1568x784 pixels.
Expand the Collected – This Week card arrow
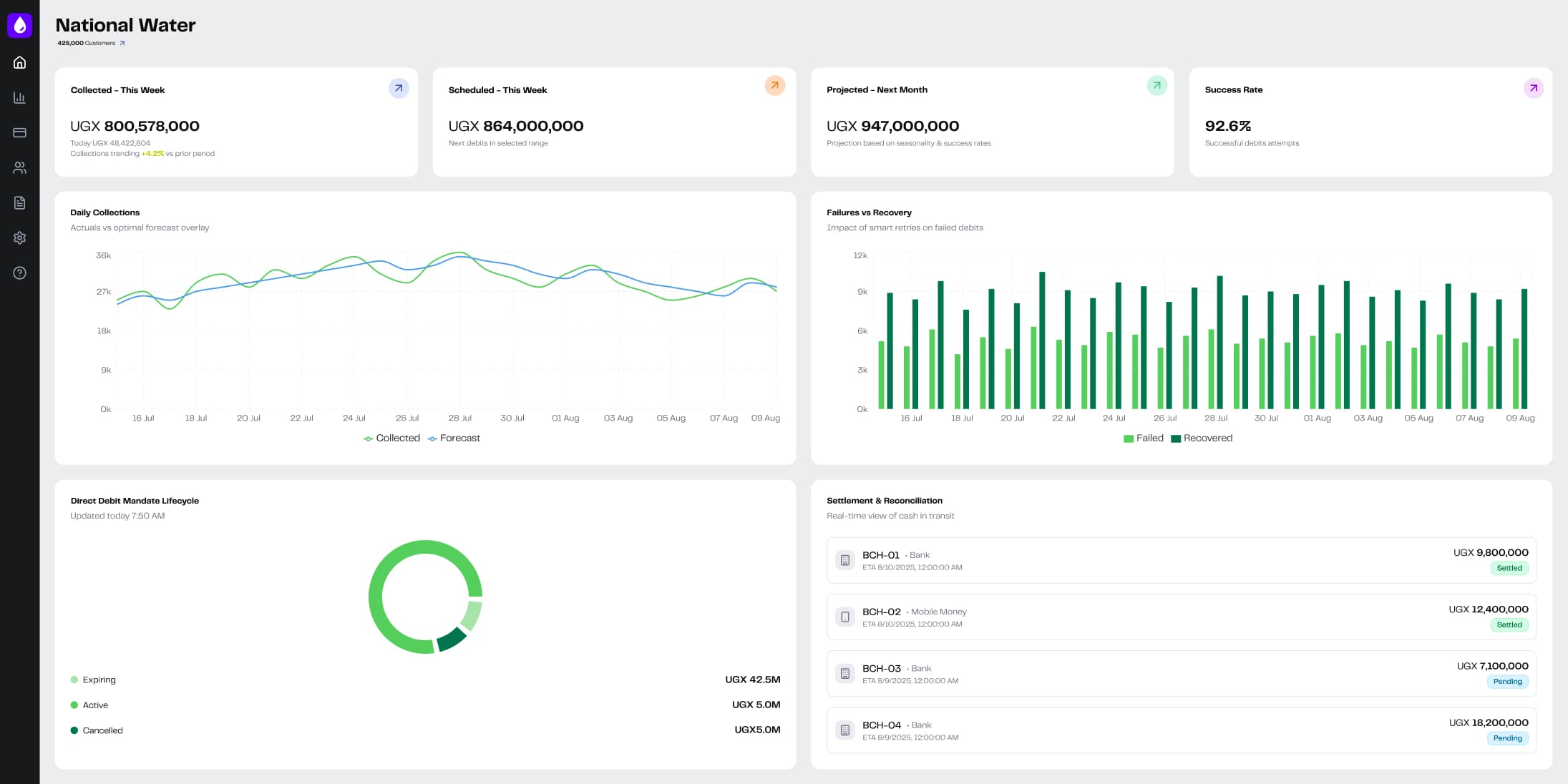pos(399,88)
